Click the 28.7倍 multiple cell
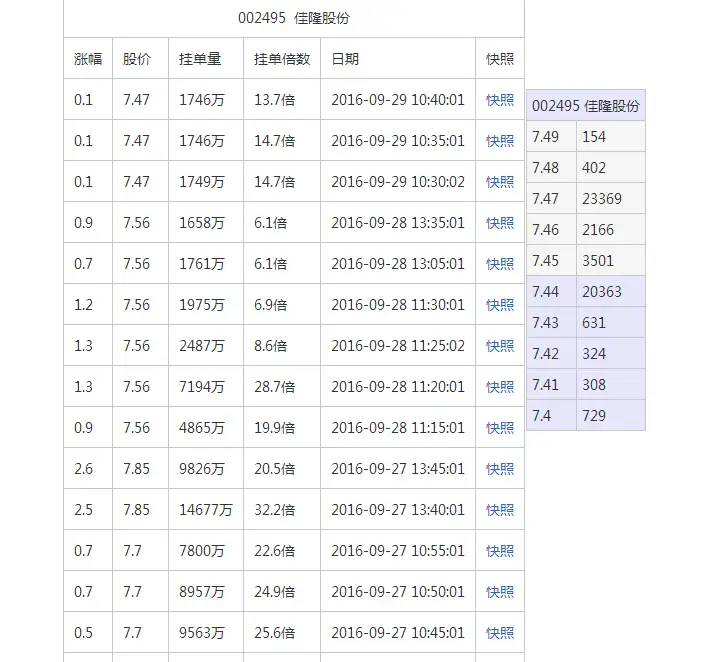The height and width of the screenshot is (662, 713). pos(282,386)
